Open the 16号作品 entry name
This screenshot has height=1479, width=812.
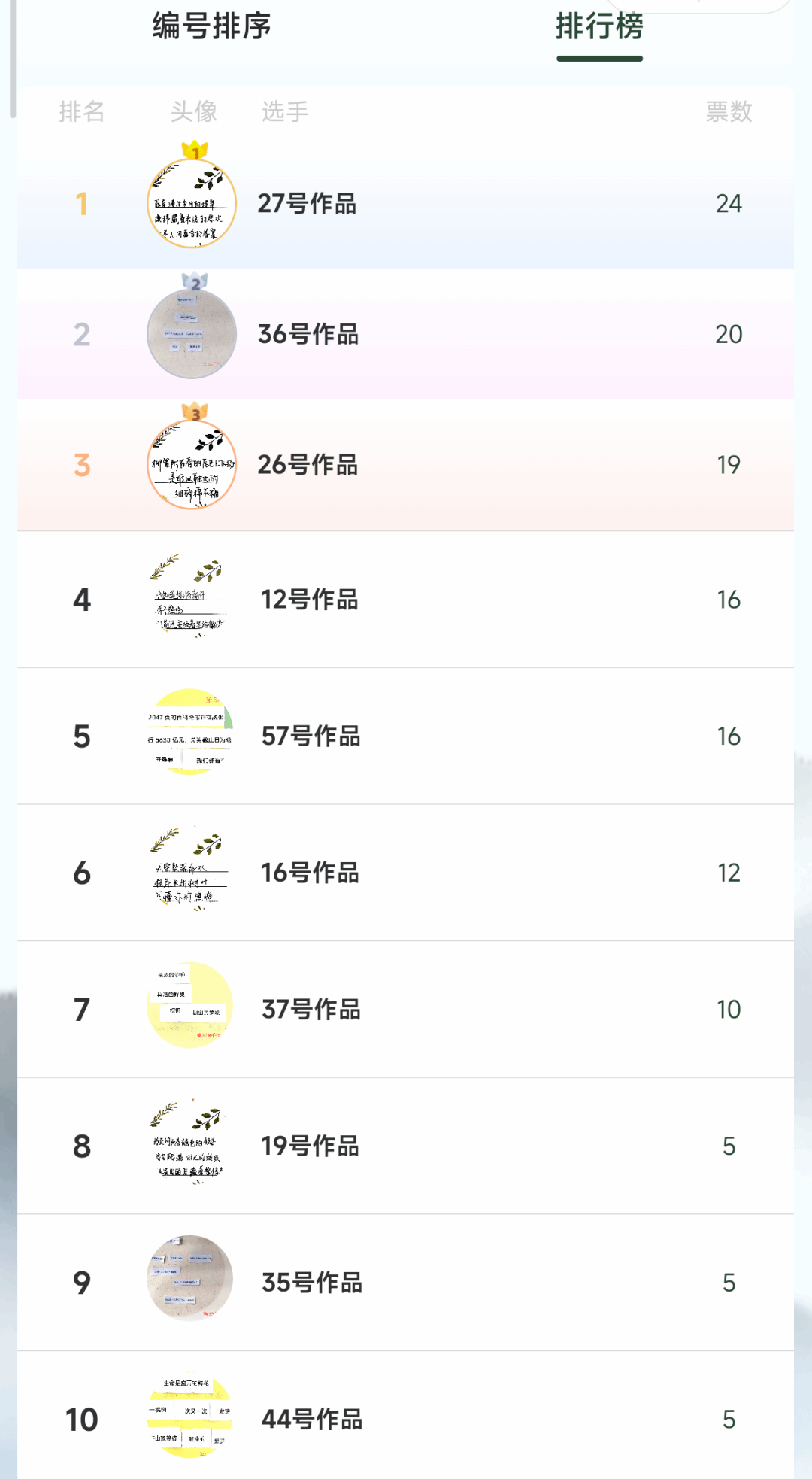tap(310, 873)
